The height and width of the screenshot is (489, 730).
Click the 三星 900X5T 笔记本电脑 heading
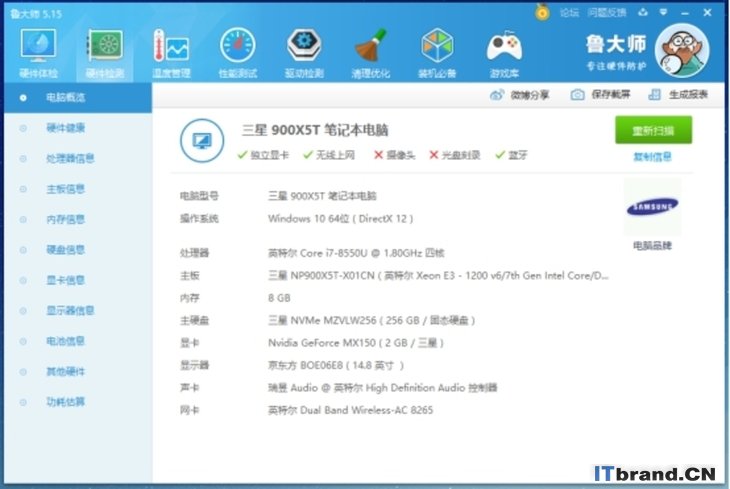pyautogui.click(x=315, y=130)
